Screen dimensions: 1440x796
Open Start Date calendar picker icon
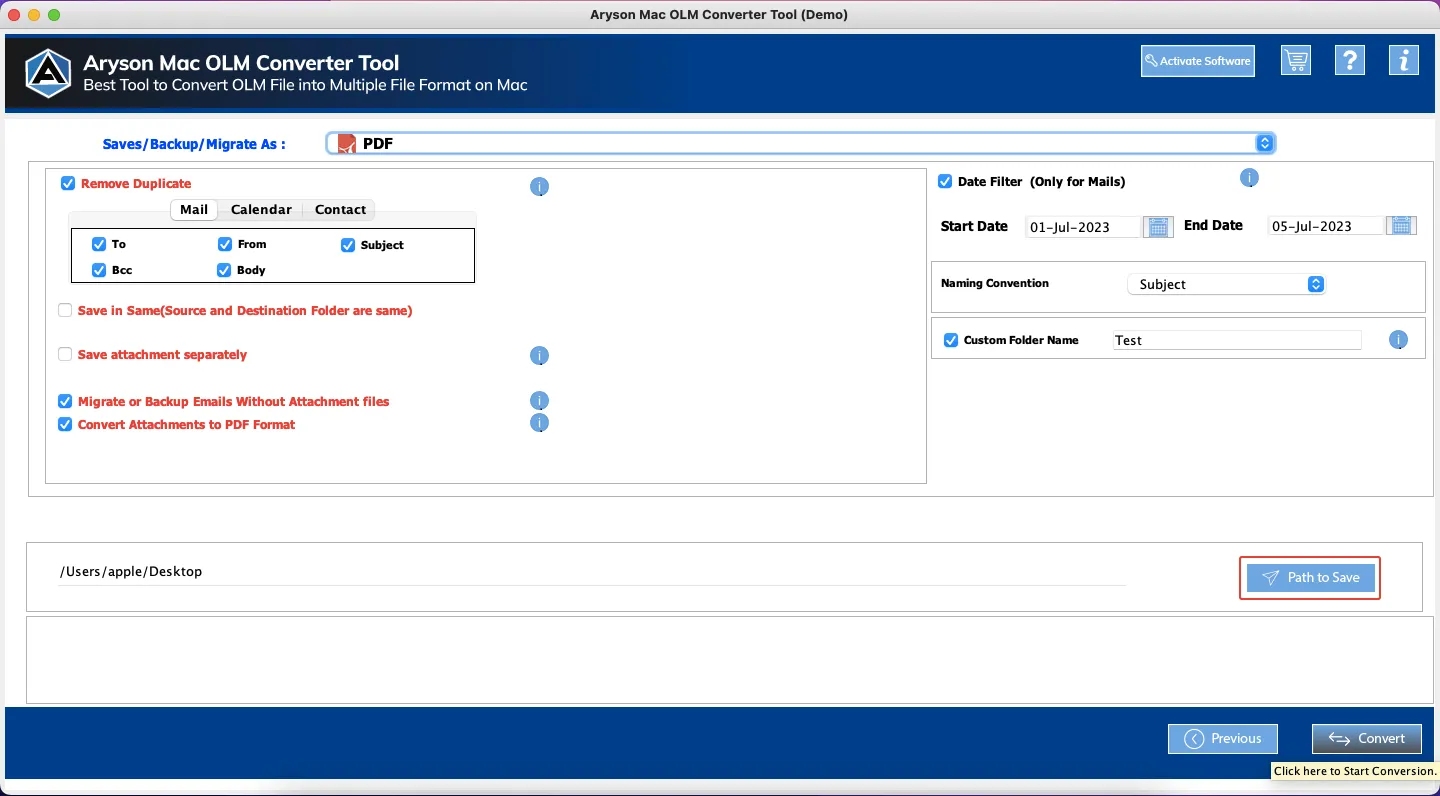pyautogui.click(x=1158, y=227)
